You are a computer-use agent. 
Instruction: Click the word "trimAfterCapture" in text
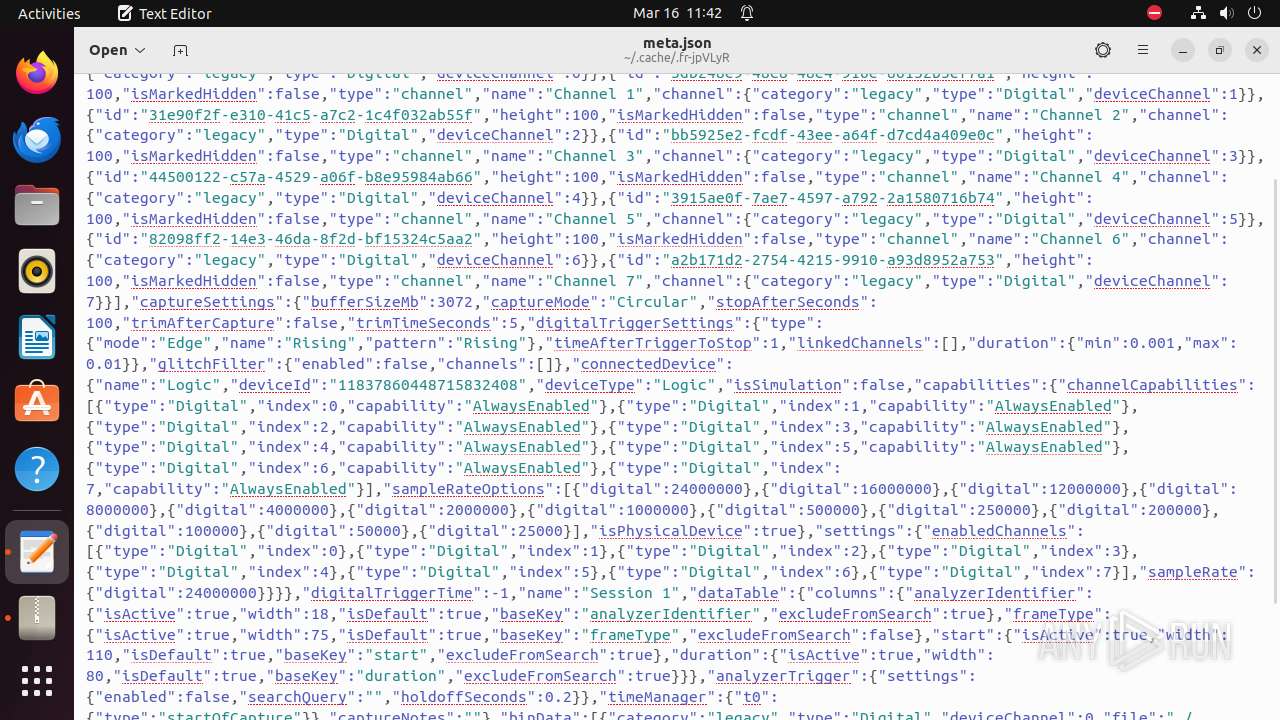[x=202, y=323]
